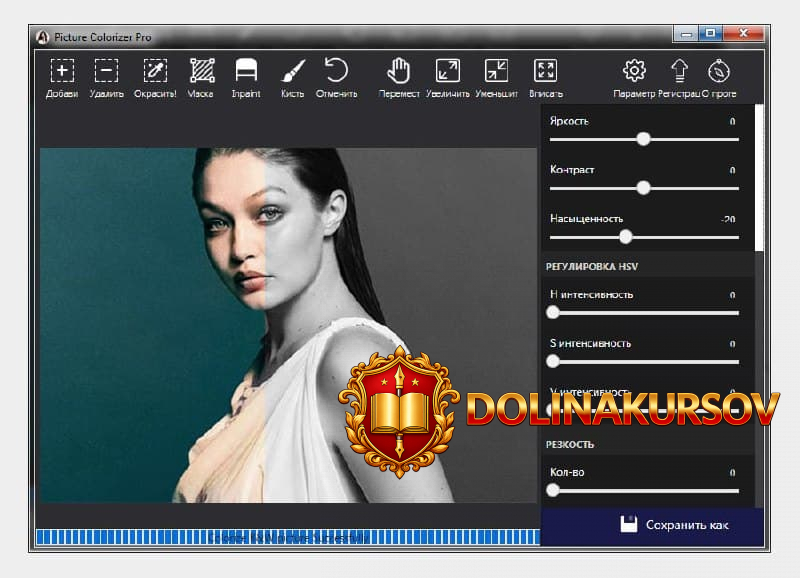Open the О программе about icon

(718, 71)
